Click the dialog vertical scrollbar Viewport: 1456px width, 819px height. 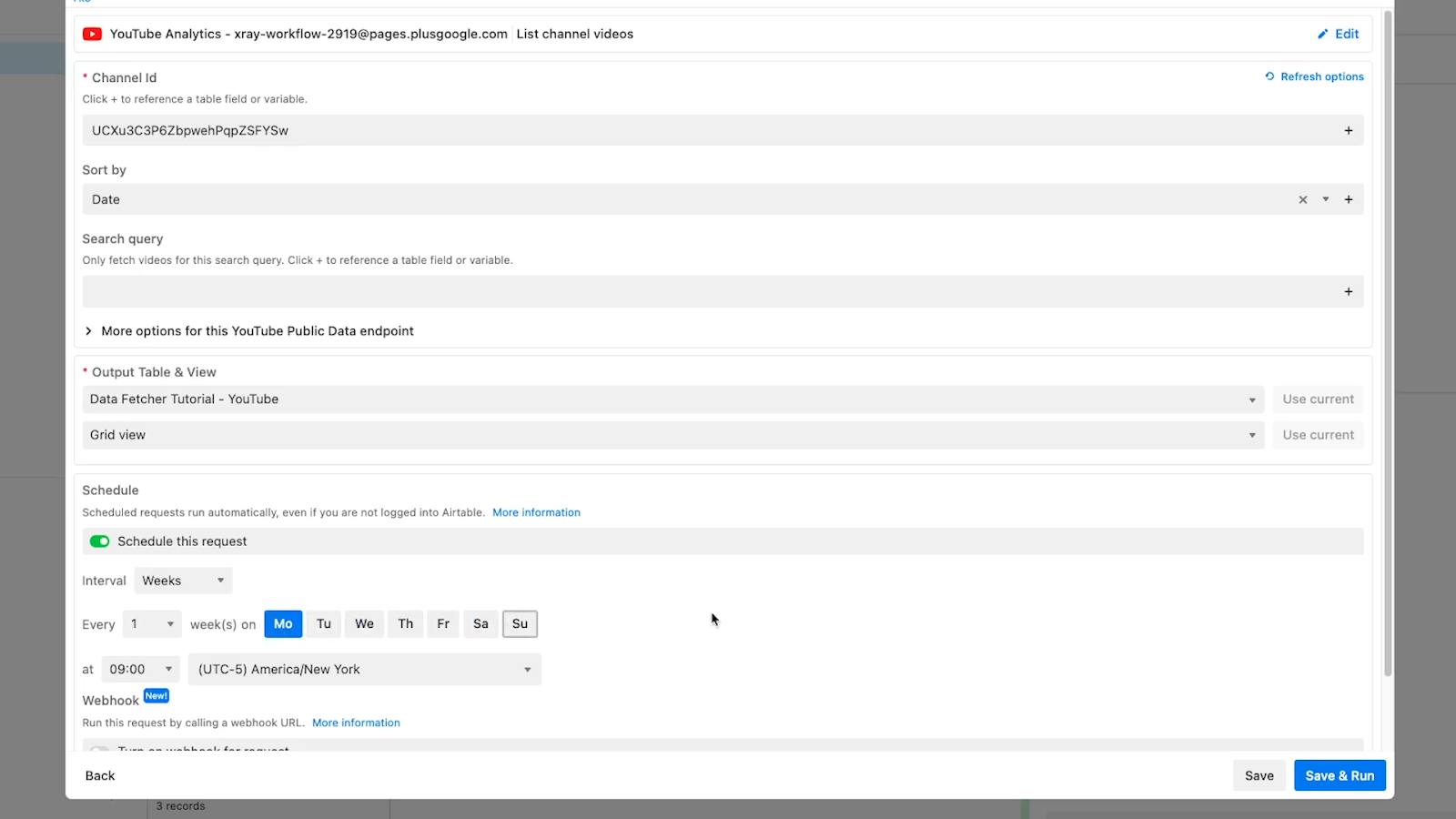[1388, 343]
